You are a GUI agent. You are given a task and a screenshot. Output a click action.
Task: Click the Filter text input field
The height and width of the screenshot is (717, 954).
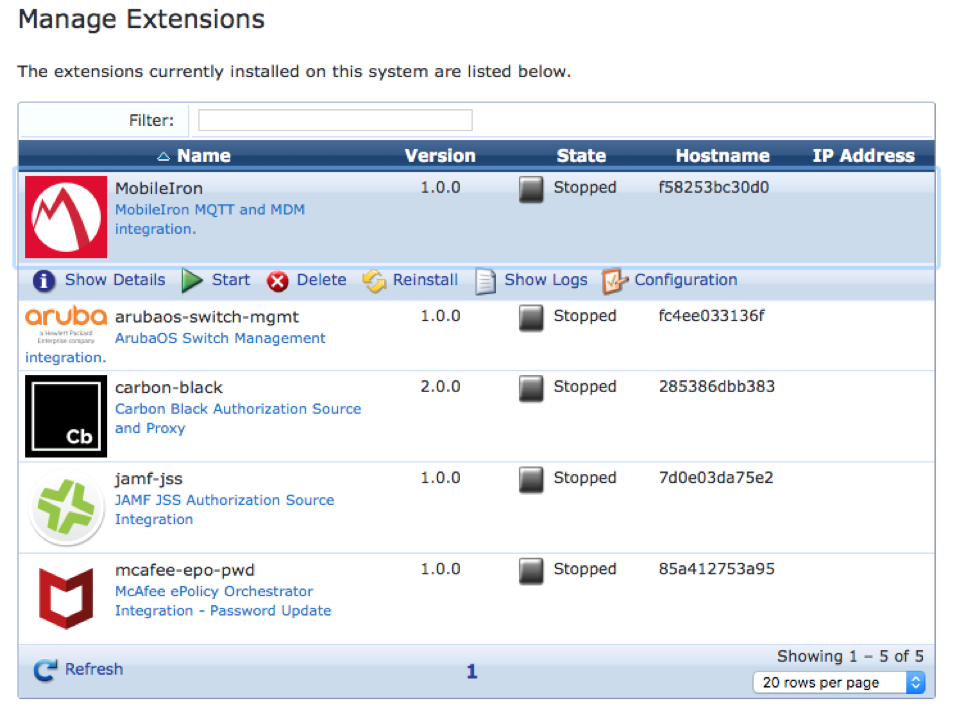pos(335,120)
